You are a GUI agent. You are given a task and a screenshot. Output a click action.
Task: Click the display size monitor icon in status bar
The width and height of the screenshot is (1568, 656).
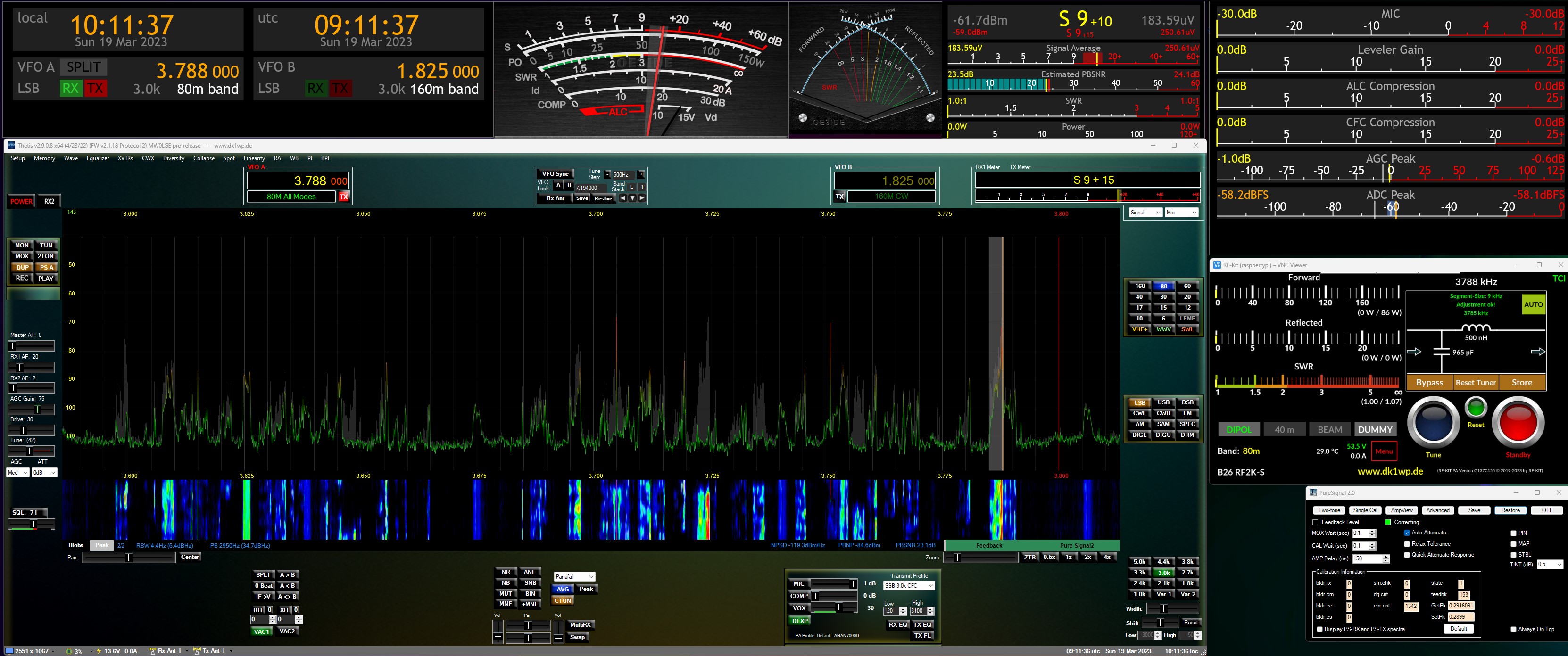10,651
